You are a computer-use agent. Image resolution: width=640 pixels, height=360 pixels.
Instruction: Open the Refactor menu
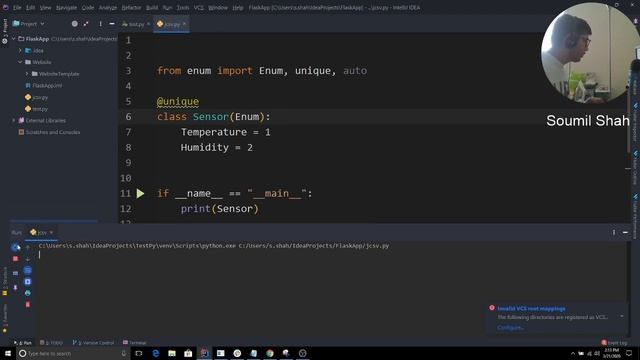(131, 7)
